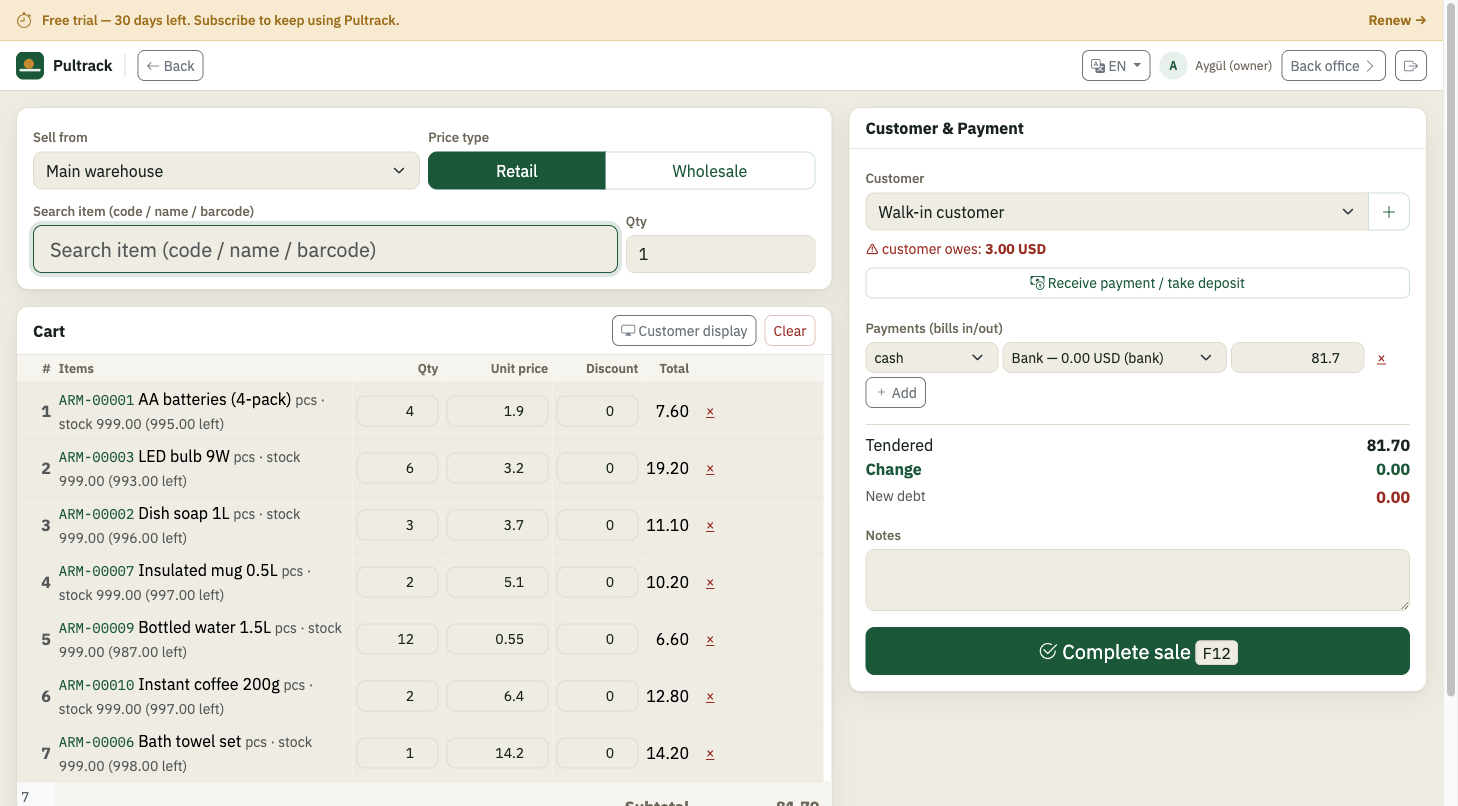Image resolution: width=1458 pixels, height=806 pixels.
Task: Click the Back button
Action: (170, 66)
